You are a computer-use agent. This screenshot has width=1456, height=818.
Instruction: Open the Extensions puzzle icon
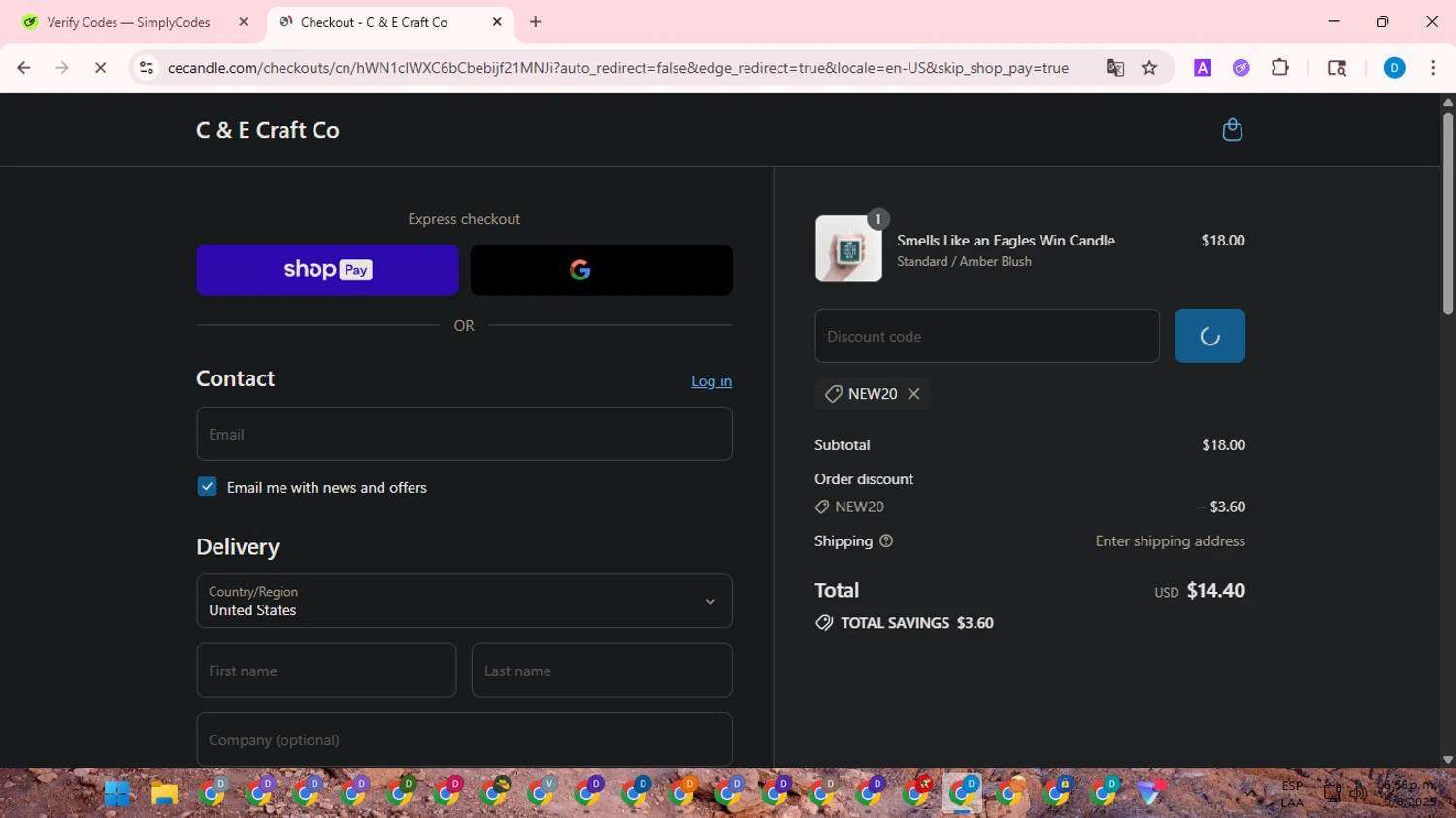[x=1280, y=68]
